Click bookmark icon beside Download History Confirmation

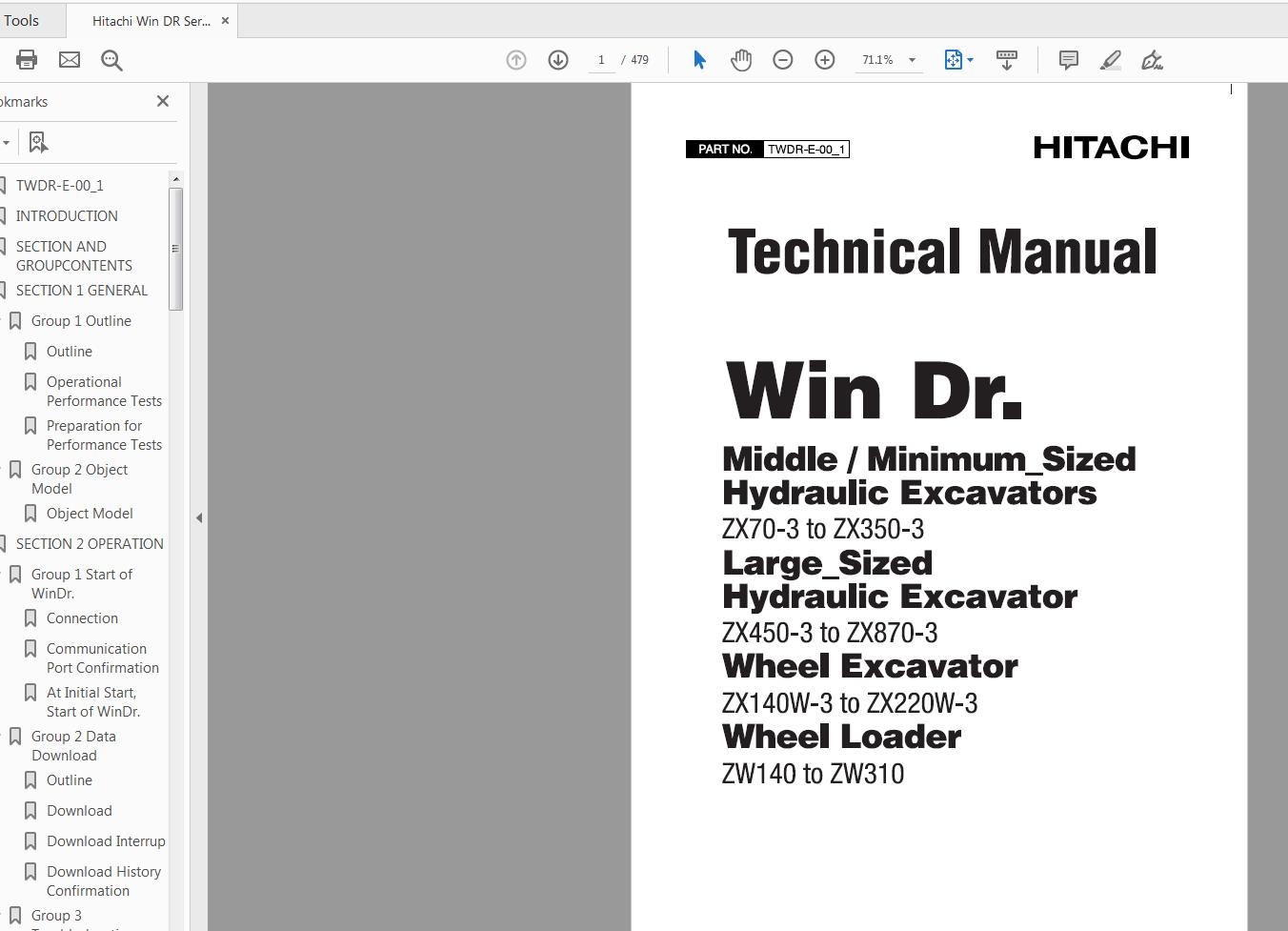coord(30,872)
